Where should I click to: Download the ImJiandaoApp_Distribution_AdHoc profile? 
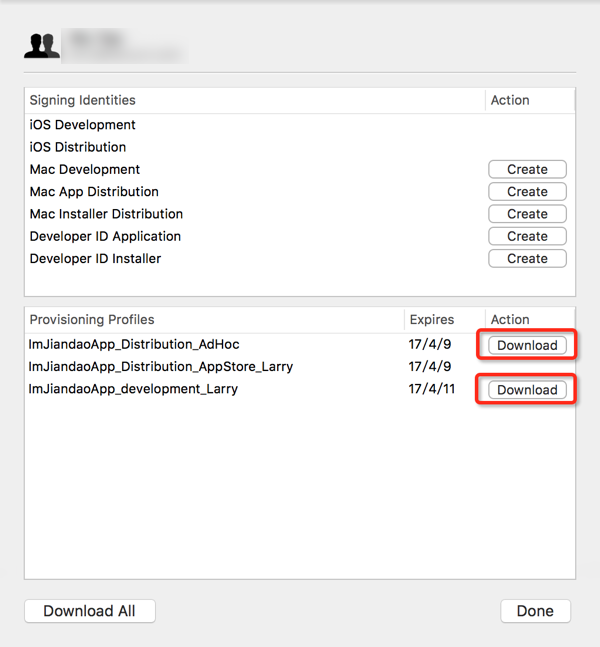(527, 345)
